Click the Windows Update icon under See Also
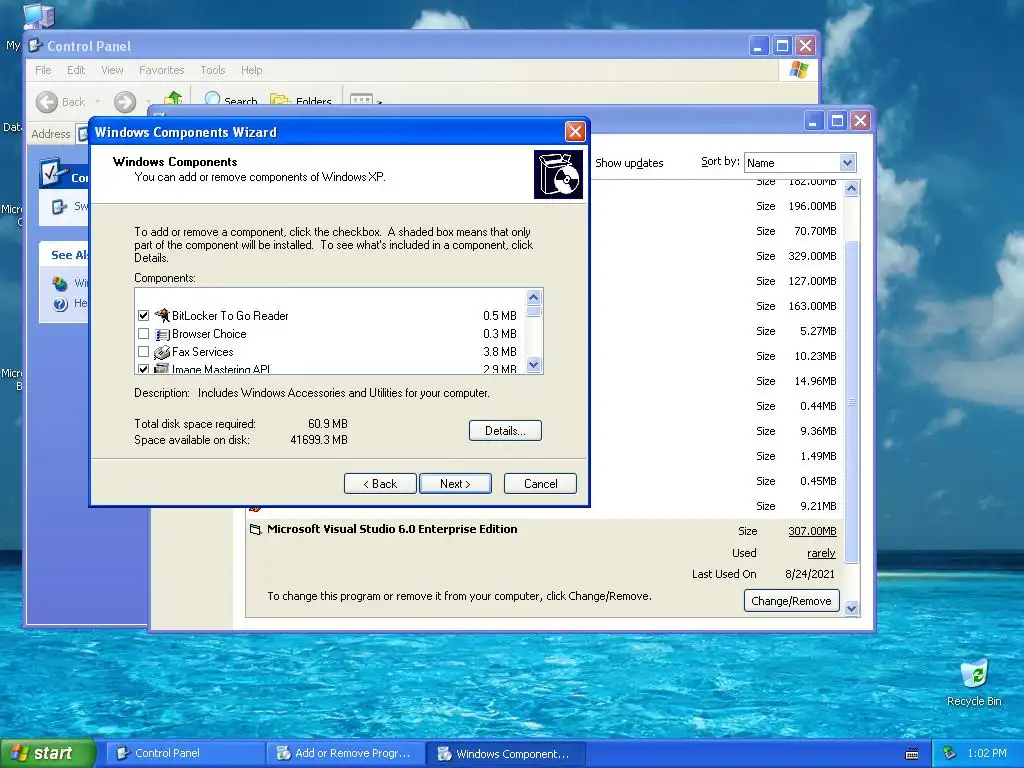This screenshot has width=1024, height=768. pos(60,283)
